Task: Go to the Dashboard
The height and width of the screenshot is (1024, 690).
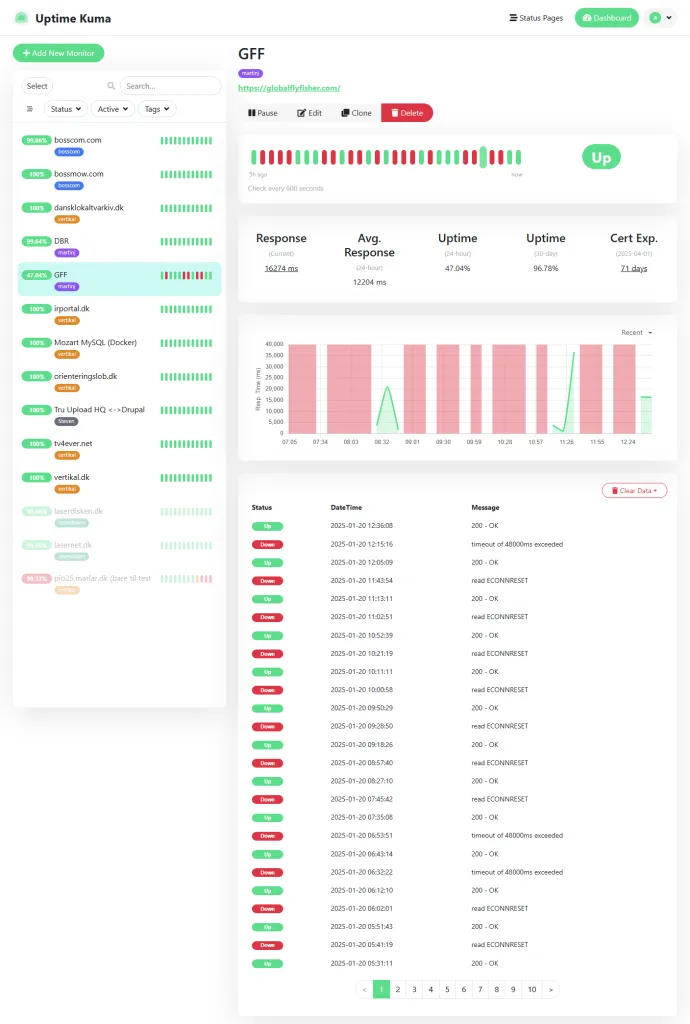Action: click(606, 18)
